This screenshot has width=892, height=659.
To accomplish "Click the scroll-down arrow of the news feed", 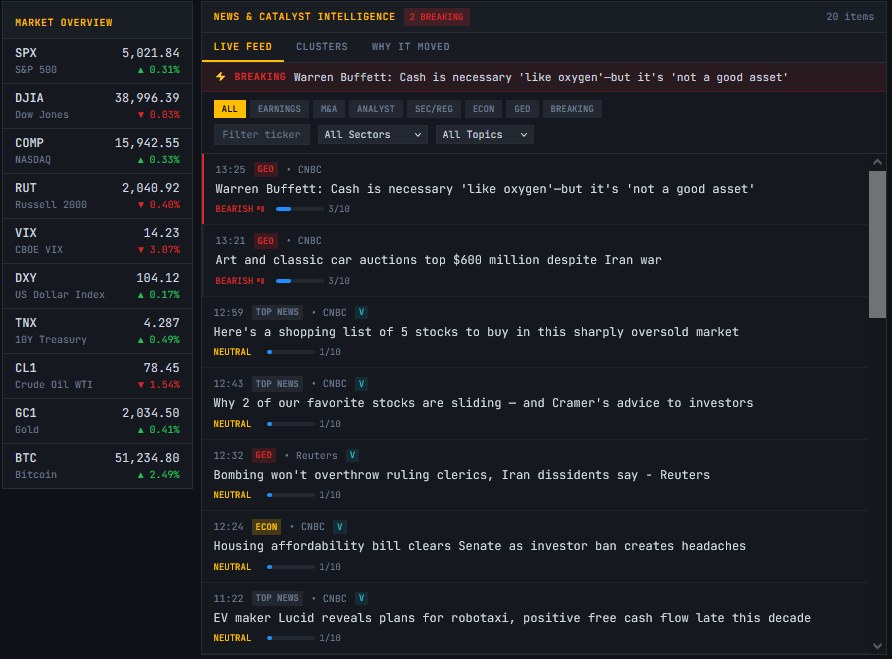I will pos(877,645).
